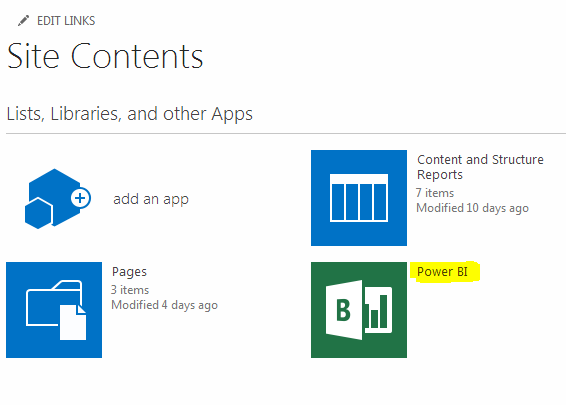Click the plus badge on the app icon
The height and width of the screenshot is (405, 566).
80,198
